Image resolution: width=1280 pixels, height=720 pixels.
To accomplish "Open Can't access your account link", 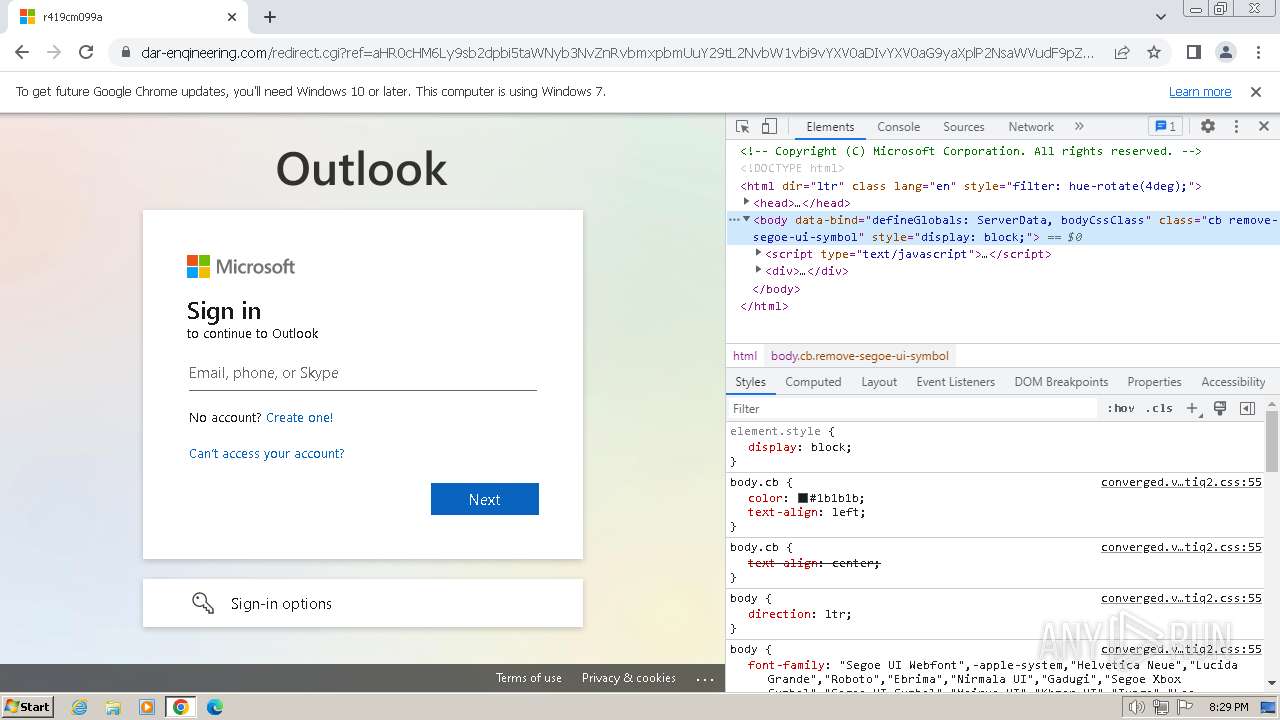I will [266, 454].
